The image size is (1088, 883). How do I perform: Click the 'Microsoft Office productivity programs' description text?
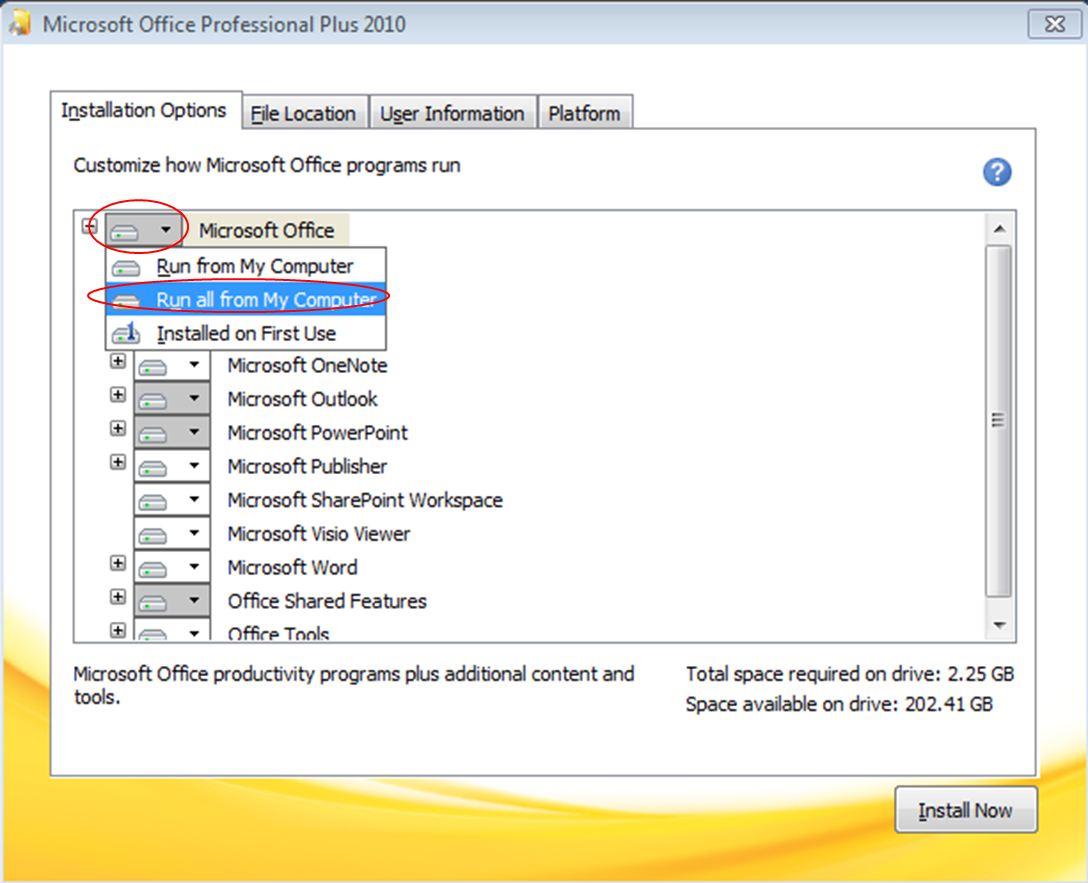354,685
